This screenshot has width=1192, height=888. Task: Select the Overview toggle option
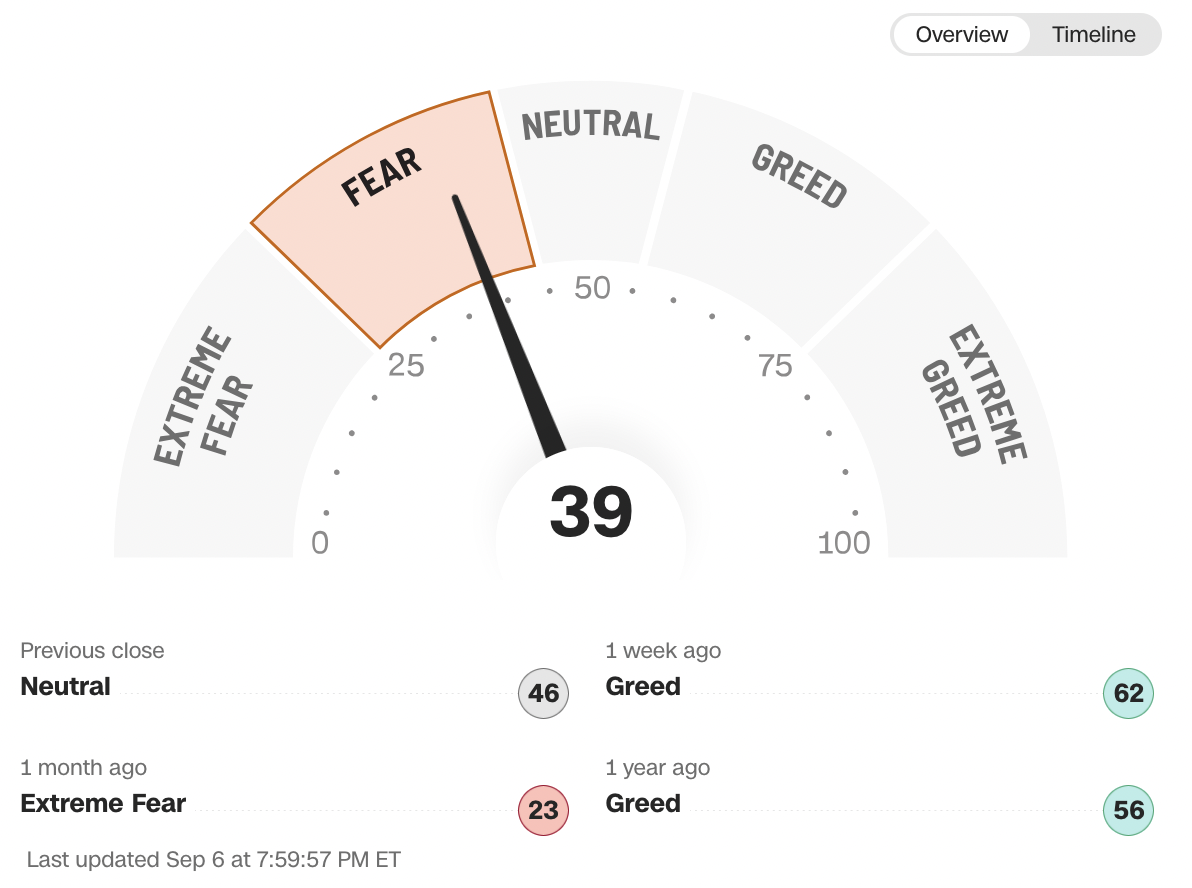click(961, 35)
